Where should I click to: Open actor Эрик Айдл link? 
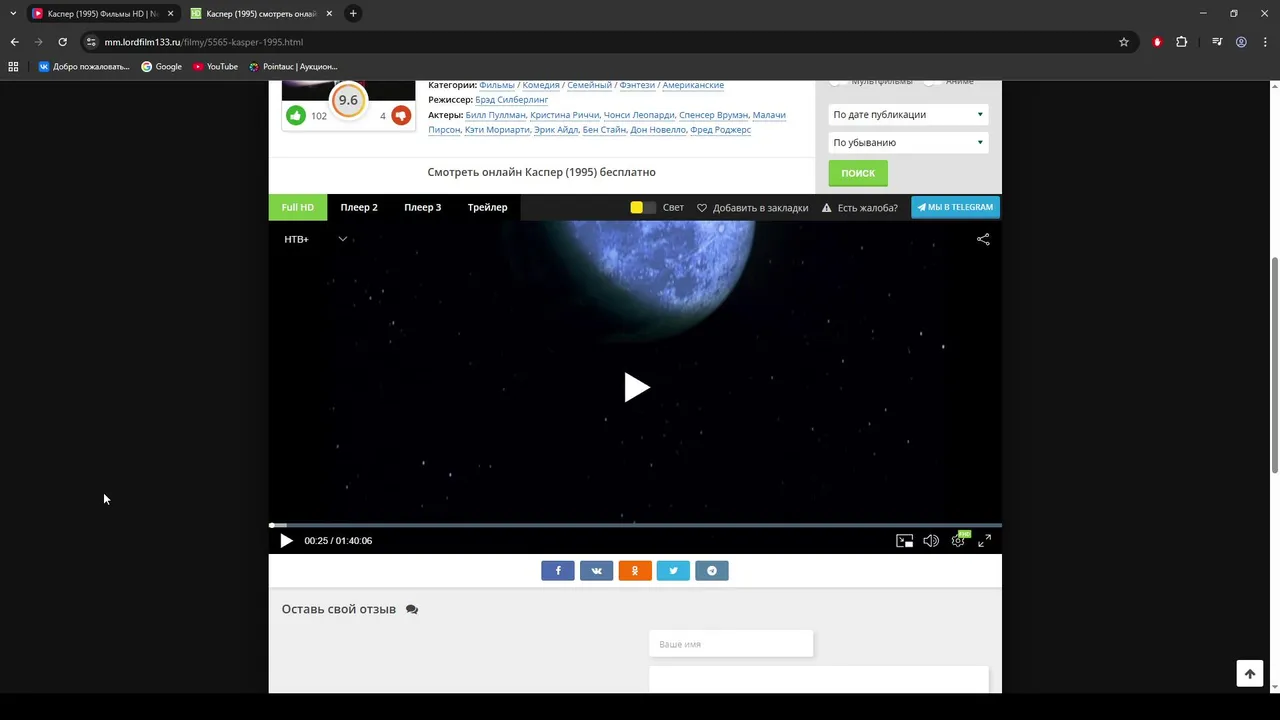click(x=556, y=130)
